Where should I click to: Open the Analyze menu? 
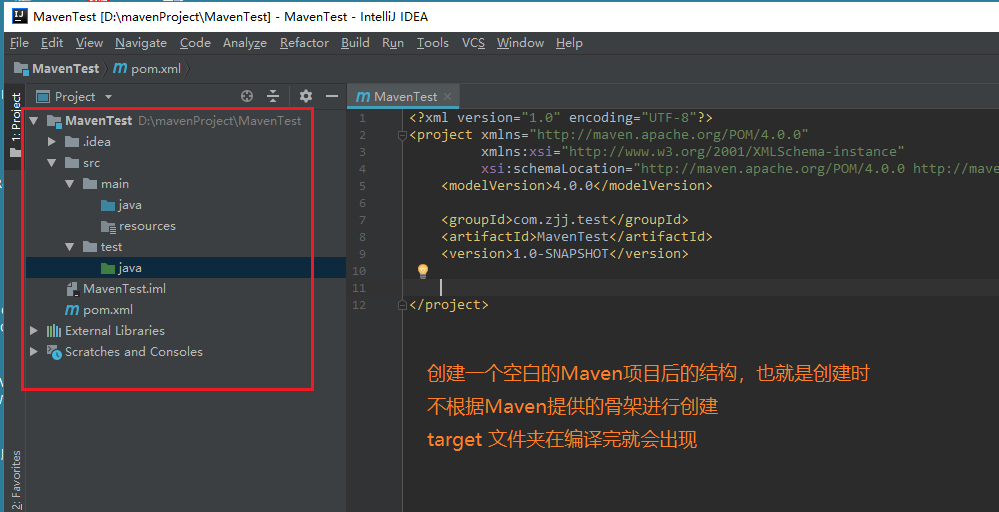coord(245,43)
